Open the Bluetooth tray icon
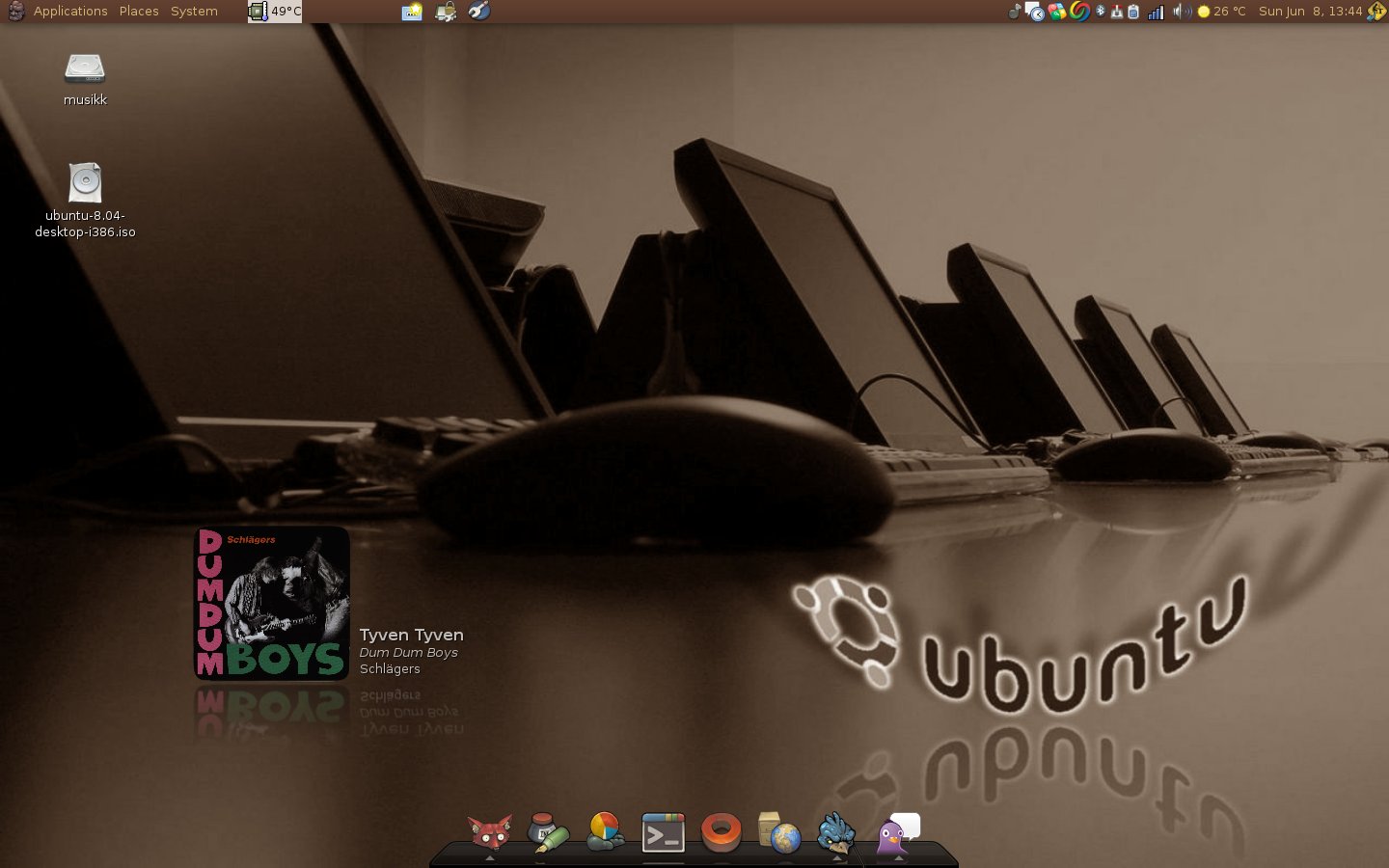This screenshot has height=868, width=1389. click(1101, 12)
